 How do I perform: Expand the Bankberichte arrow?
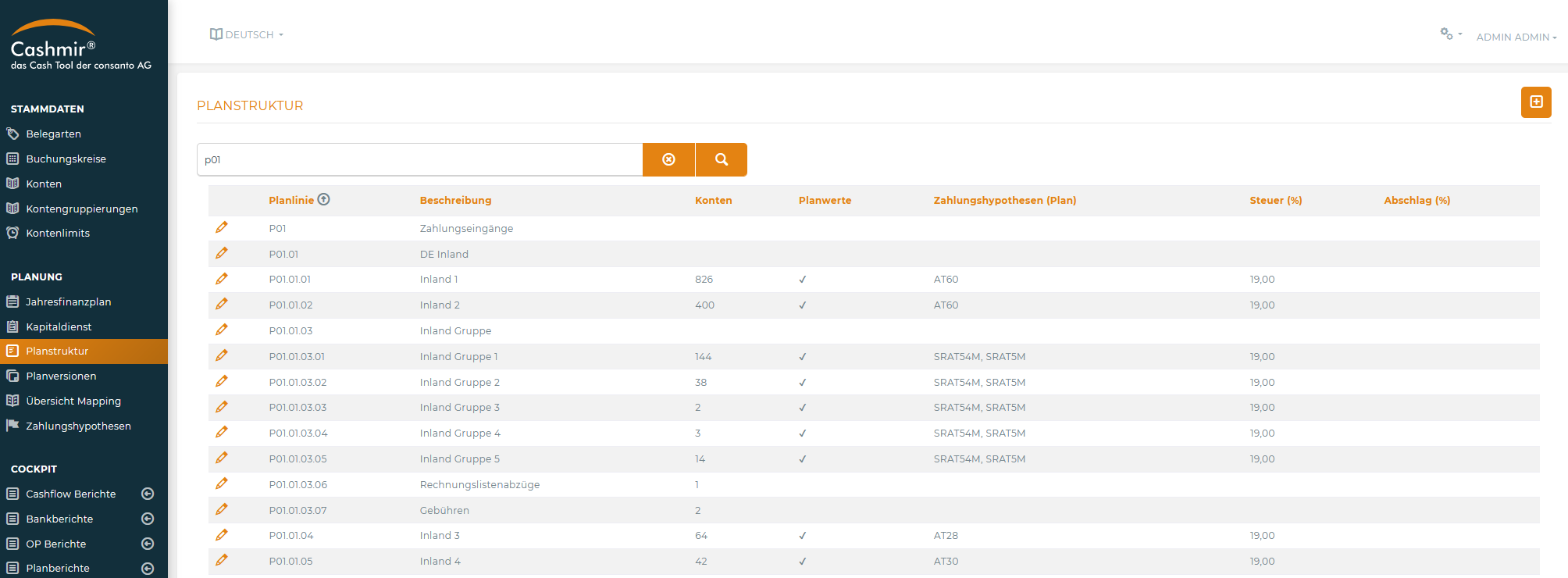coord(148,519)
